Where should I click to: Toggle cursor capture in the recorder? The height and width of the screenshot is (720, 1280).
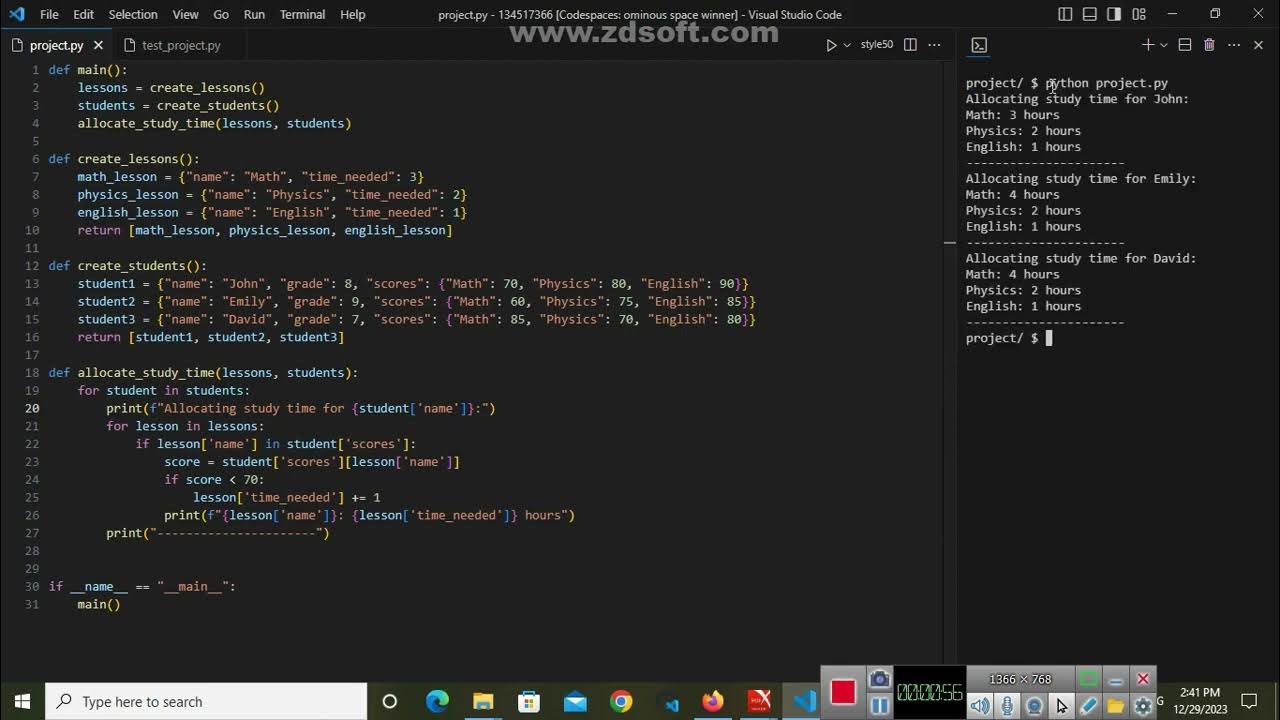pyautogui.click(x=1061, y=706)
